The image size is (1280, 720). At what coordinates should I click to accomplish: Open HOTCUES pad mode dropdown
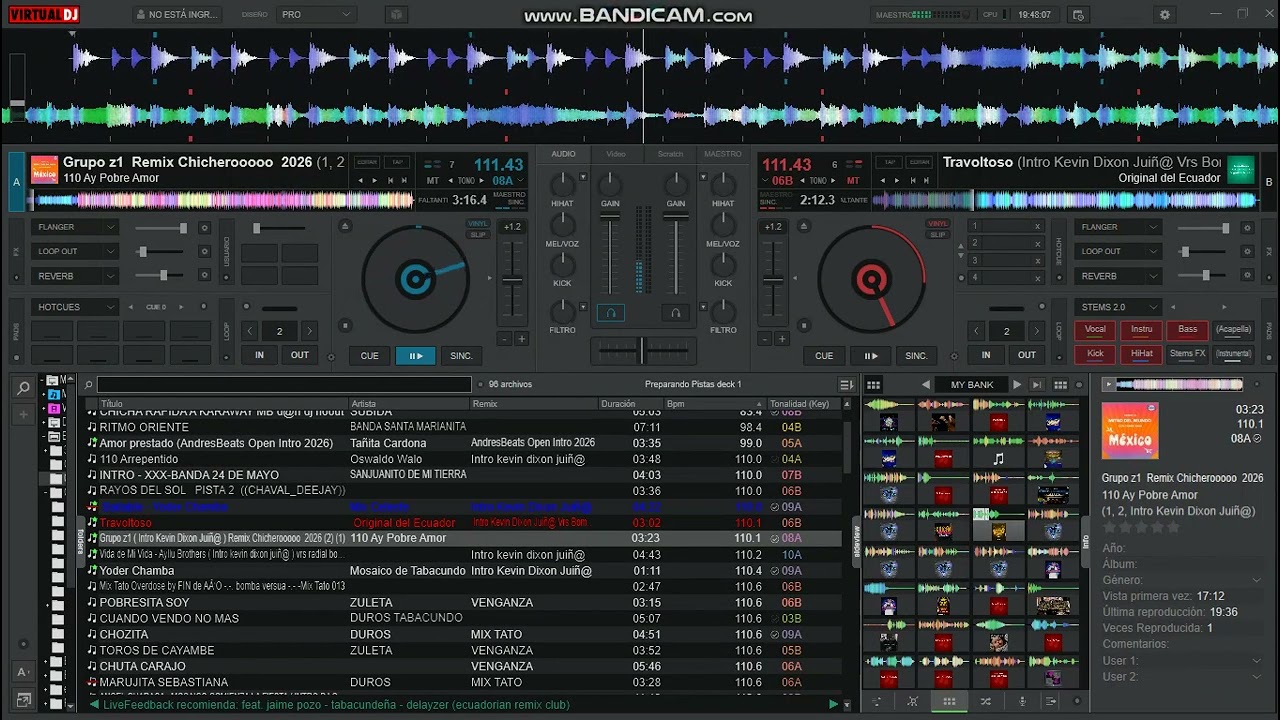click(x=75, y=307)
